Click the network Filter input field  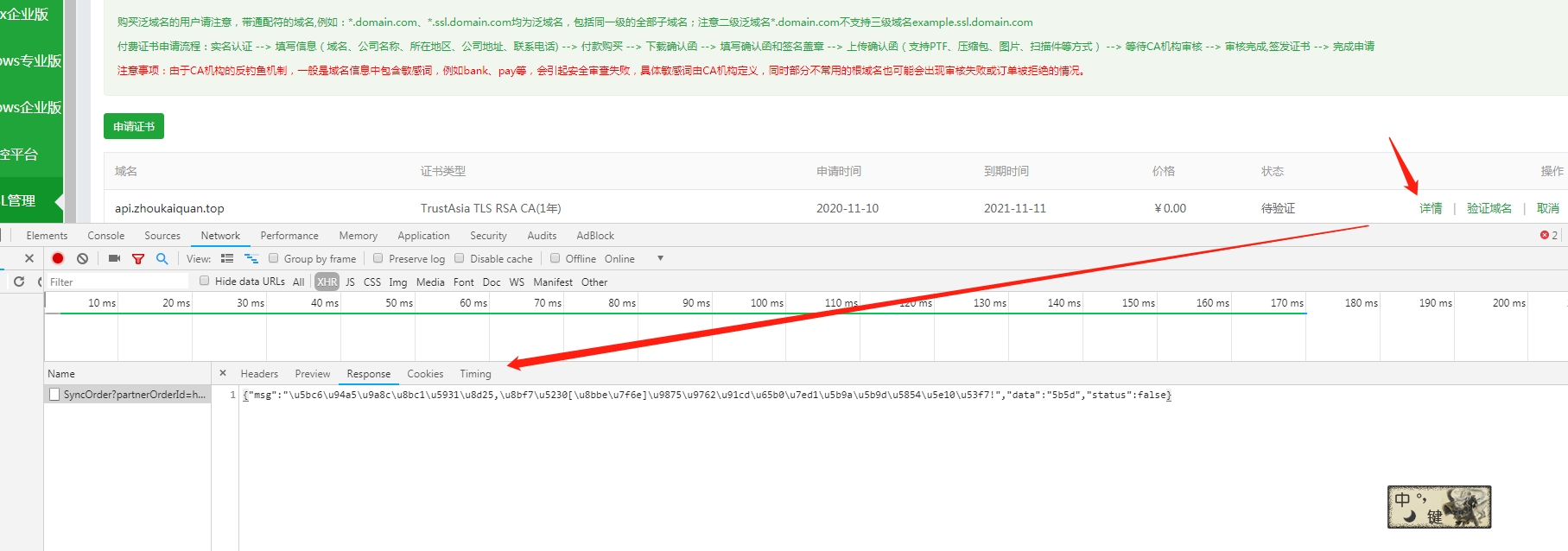[117, 282]
